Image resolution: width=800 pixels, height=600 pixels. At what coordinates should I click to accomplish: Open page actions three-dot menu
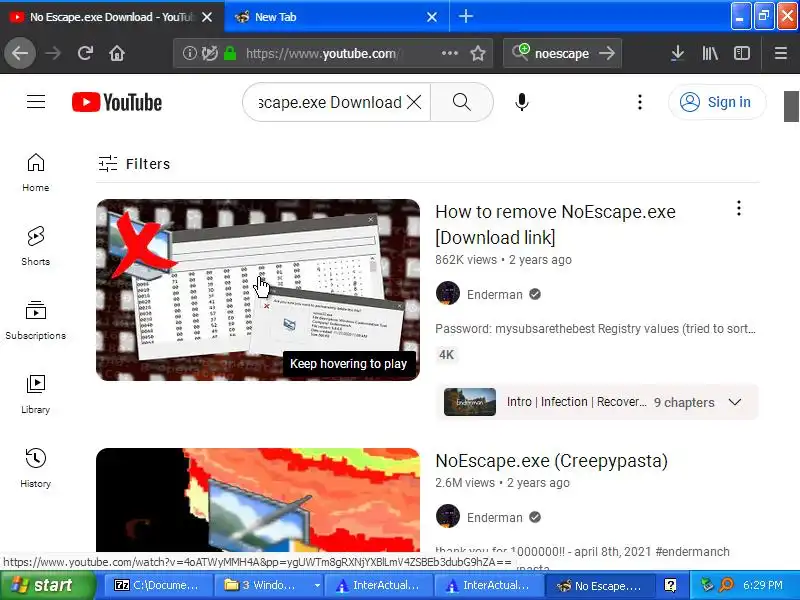click(x=449, y=53)
